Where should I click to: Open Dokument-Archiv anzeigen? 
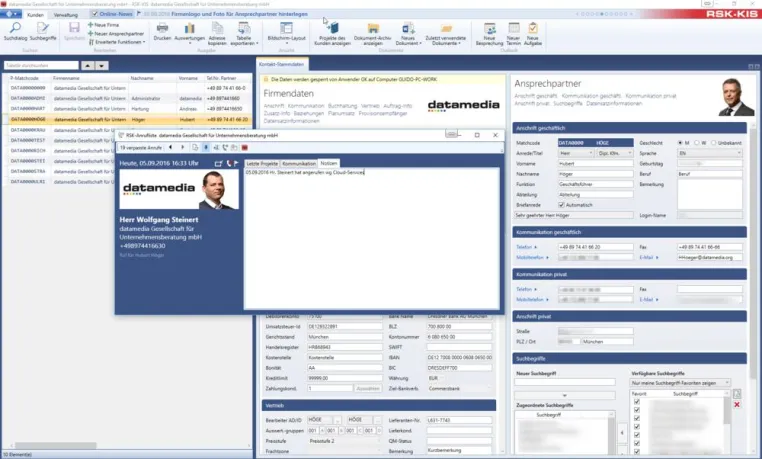click(x=373, y=34)
